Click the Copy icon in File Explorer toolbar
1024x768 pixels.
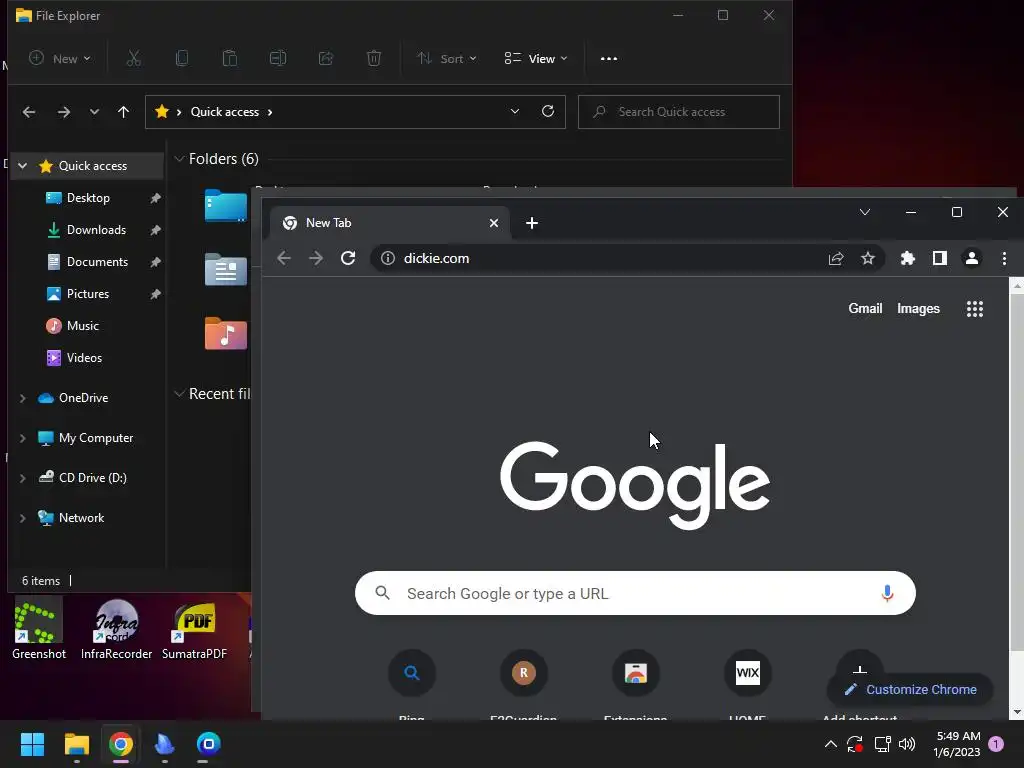coord(182,59)
